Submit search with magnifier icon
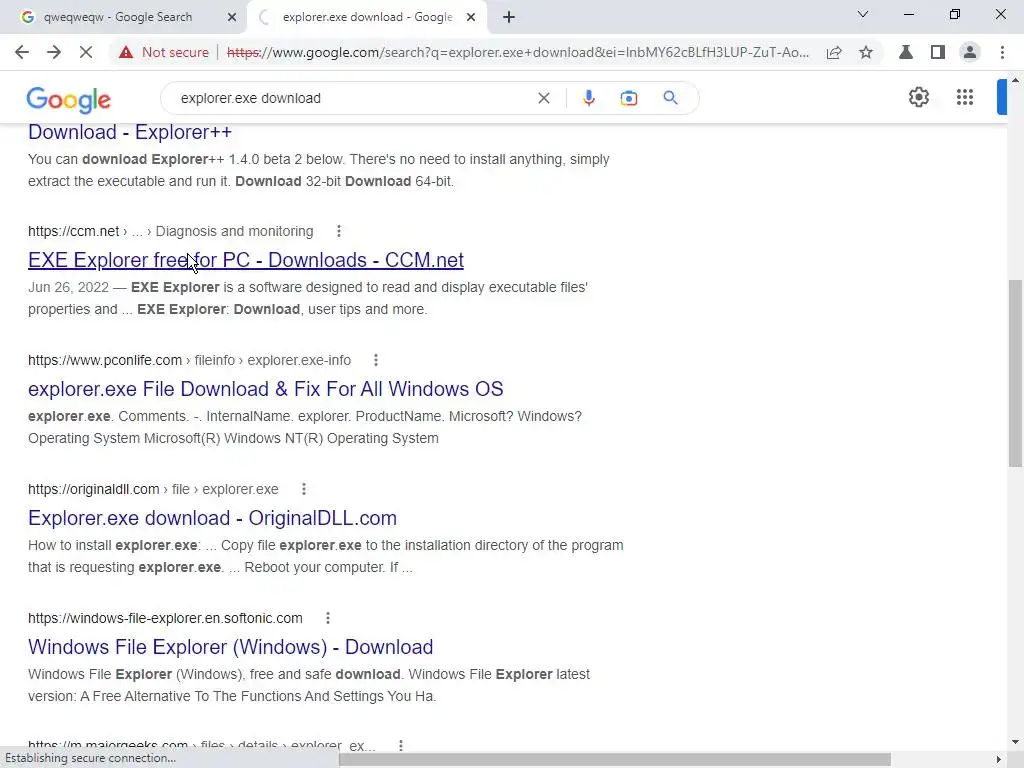1024x768 pixels. coord(670,98)
